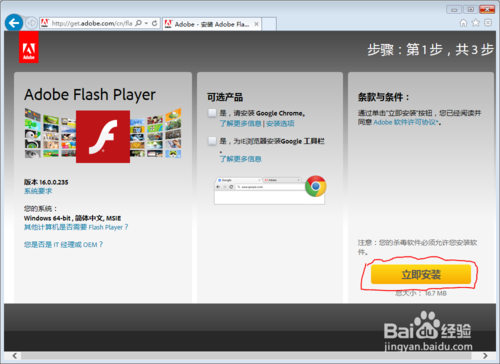Open 了解更多信息 link under Google toolbar option
Viewport: 500px width, 364px height.
(240, 159)
